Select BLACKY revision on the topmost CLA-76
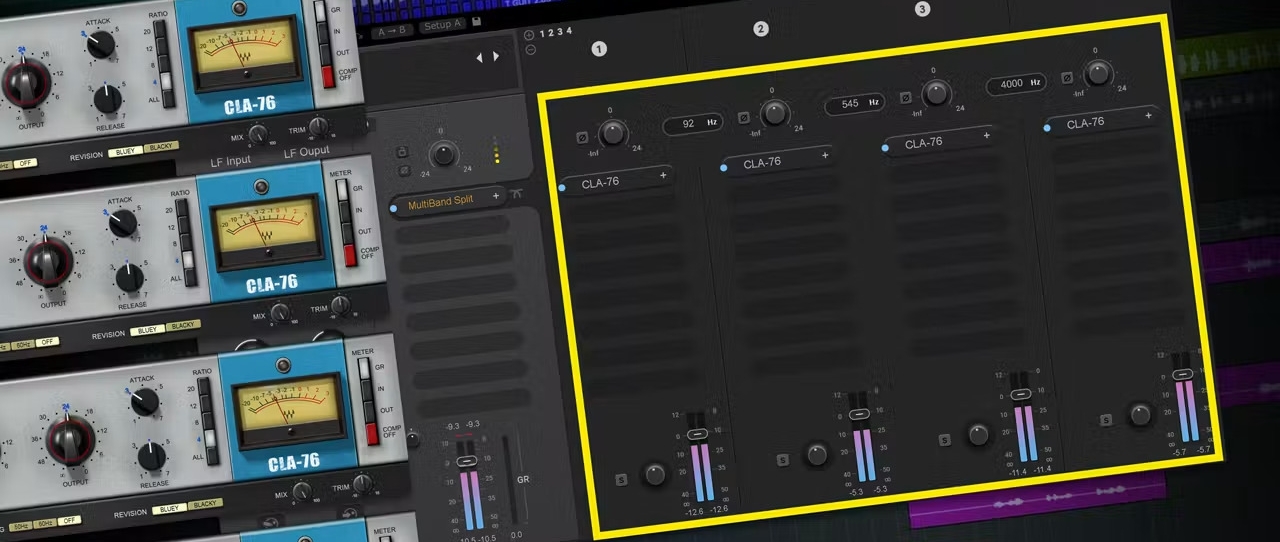 [162, 147]
